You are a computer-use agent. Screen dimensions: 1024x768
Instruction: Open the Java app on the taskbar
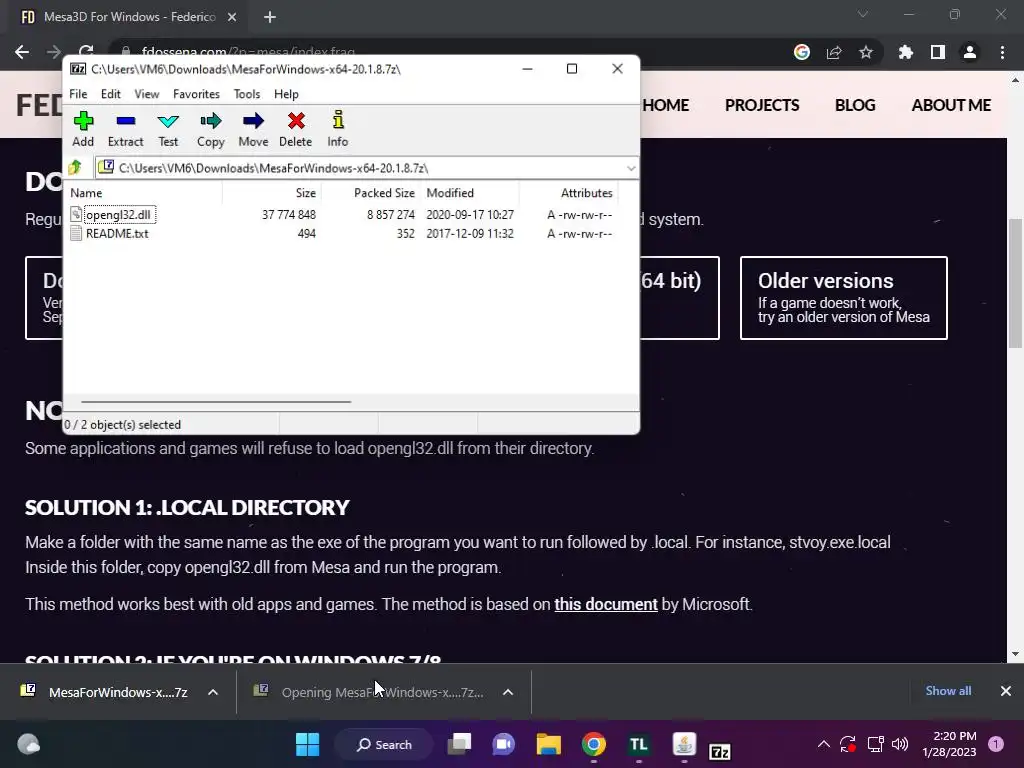coord(684,744)
